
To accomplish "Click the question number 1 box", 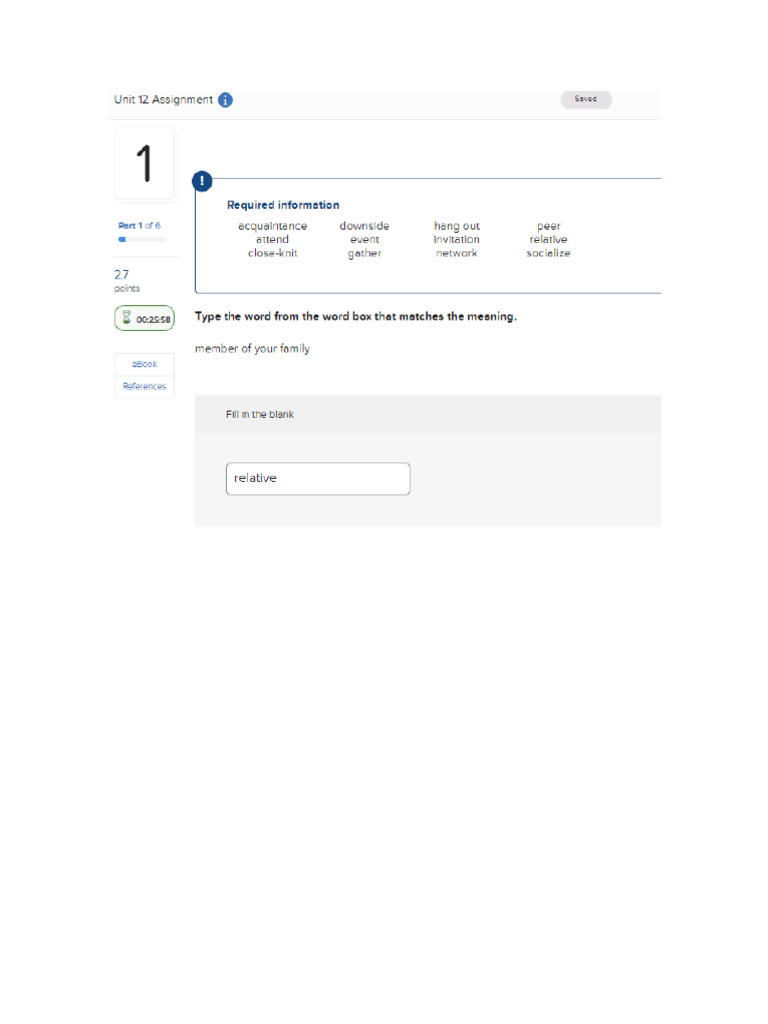I will (x=144, y=163).
